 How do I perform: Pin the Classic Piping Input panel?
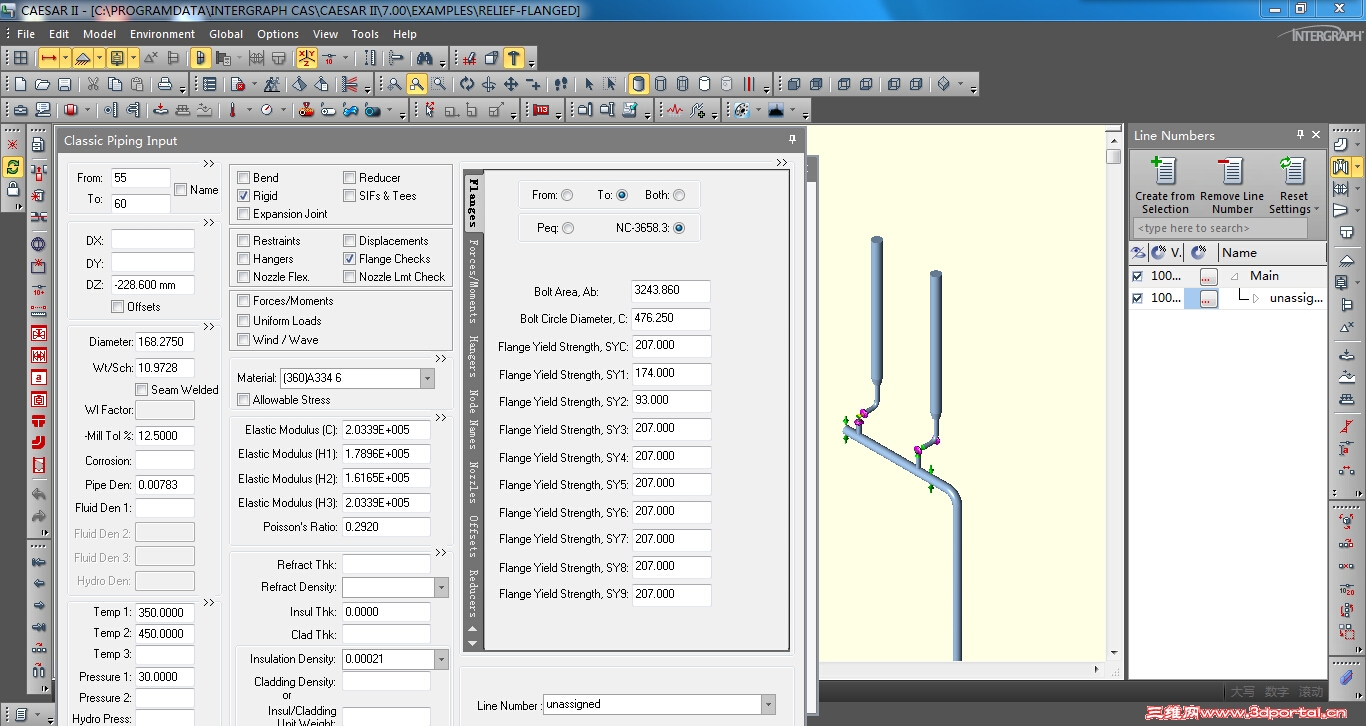[792, 140]
